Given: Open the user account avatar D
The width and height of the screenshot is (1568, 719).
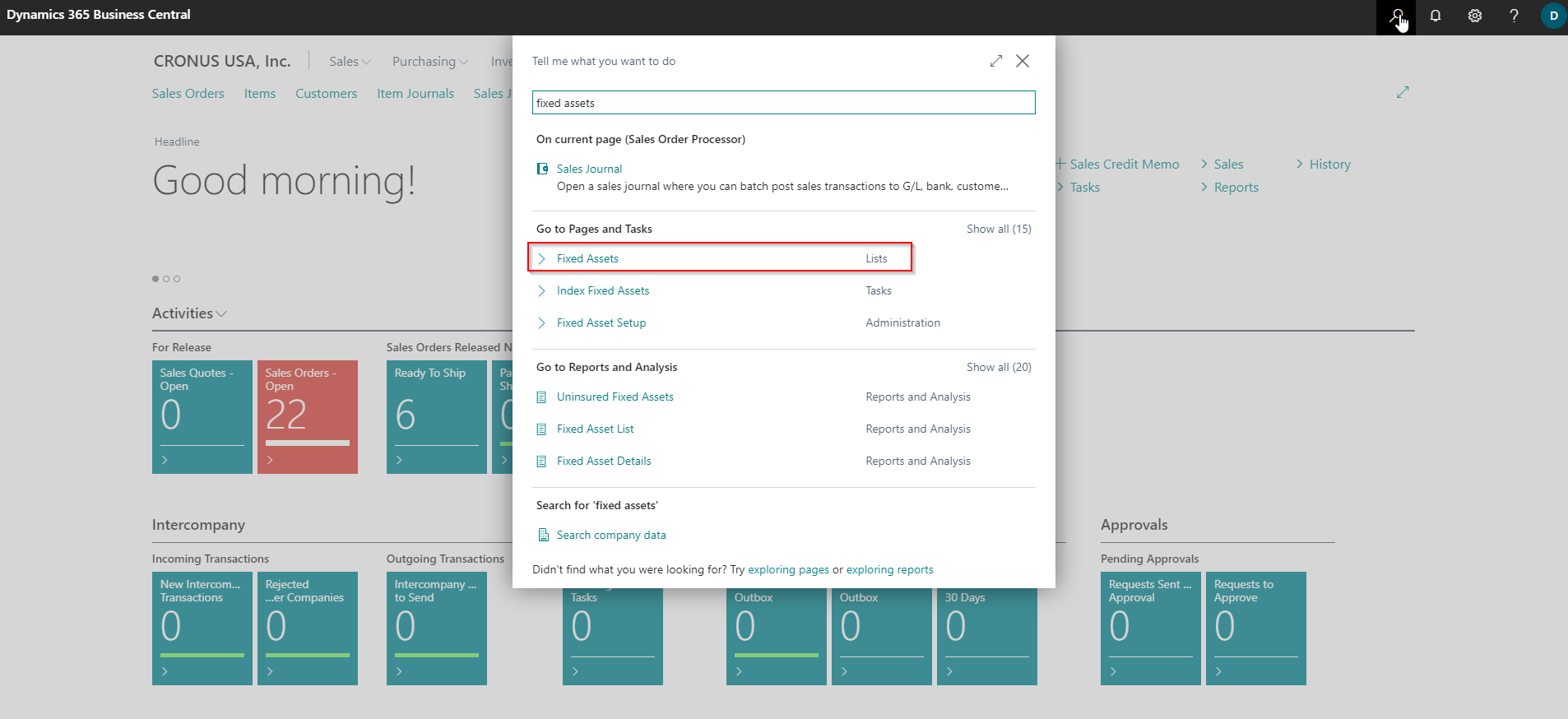Looking at the screenshot, I should pos(1553,16).
